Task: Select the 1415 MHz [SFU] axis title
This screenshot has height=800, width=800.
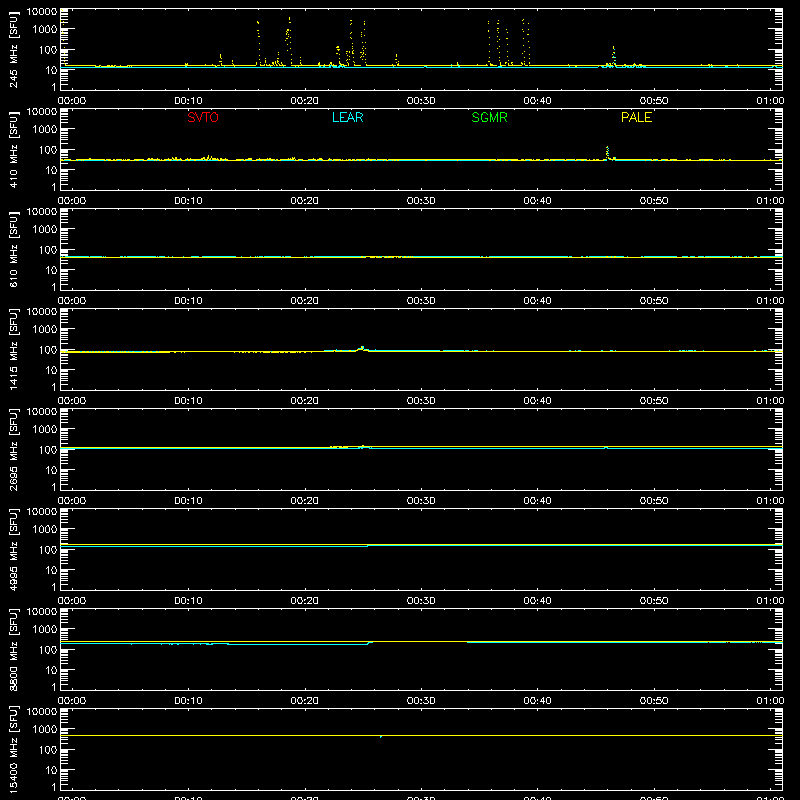Action: pos(14,349)
